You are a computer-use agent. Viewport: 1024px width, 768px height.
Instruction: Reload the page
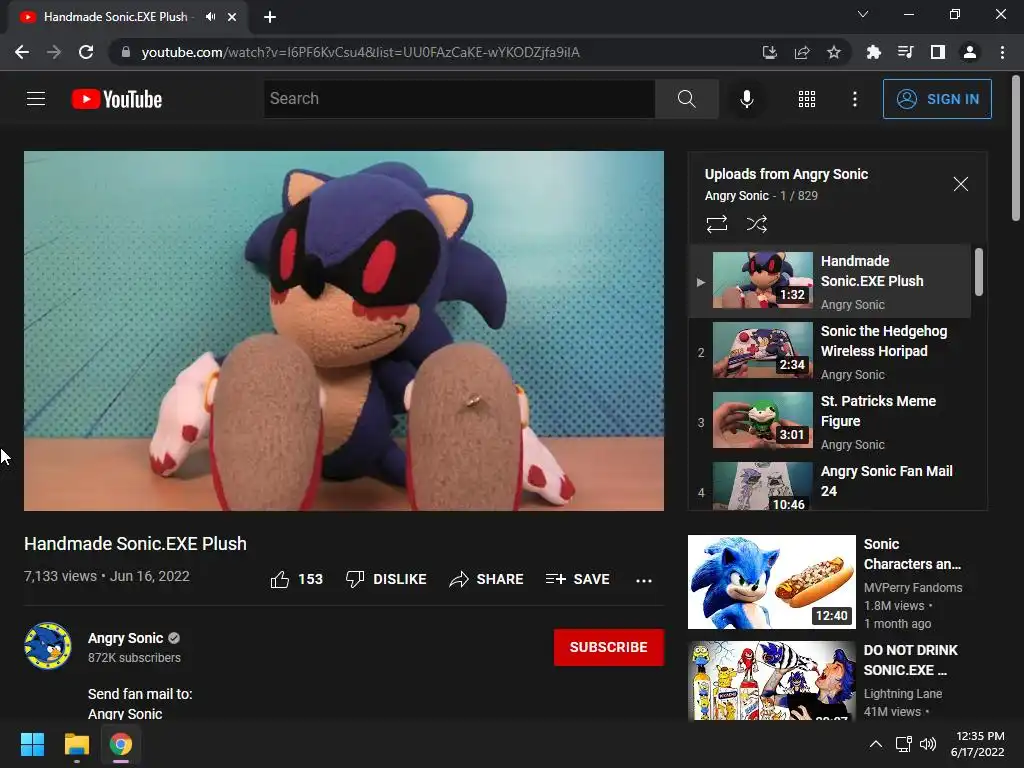86,52
